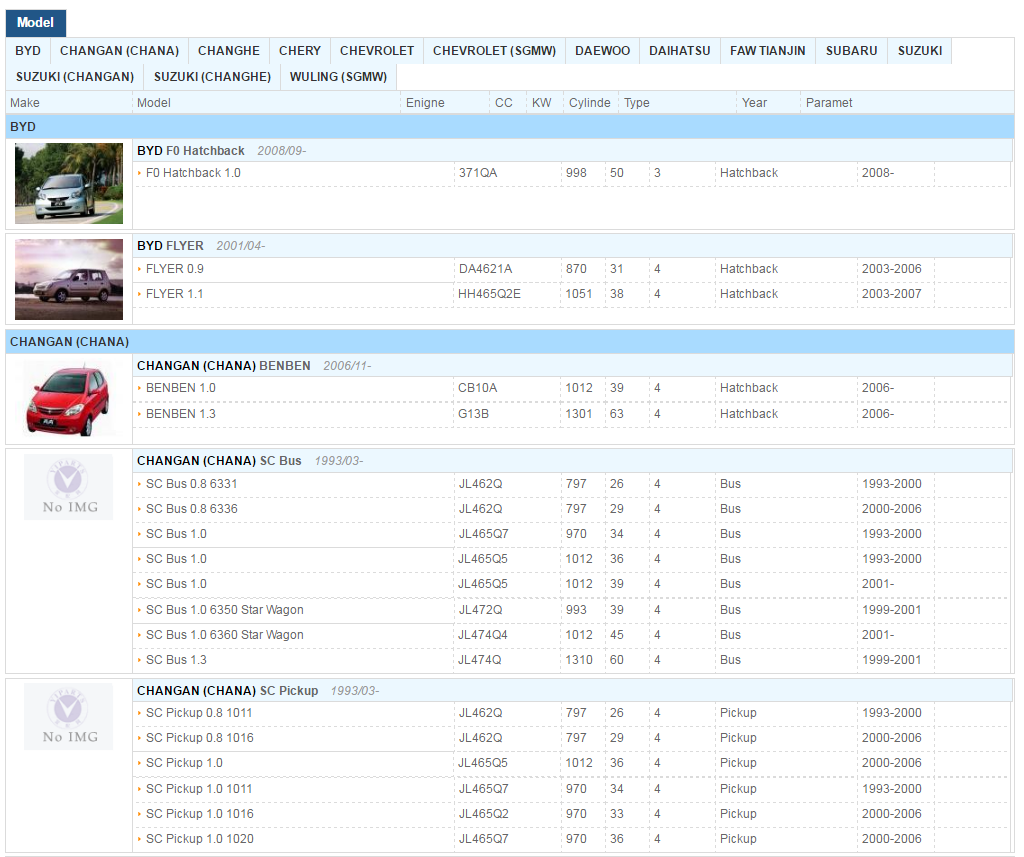Open the SC Pickup 1.0 JL465Q5 entry
This screenshot has height=857, width=1024.
184,763
